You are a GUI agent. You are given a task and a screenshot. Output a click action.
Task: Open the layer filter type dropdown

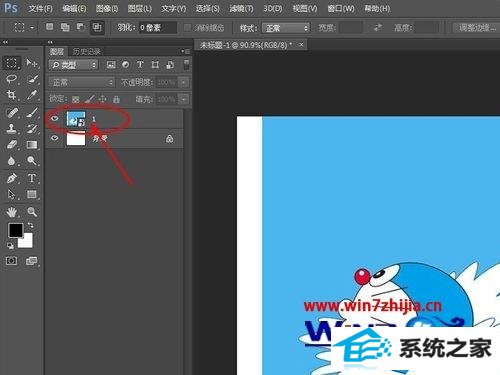74,65
